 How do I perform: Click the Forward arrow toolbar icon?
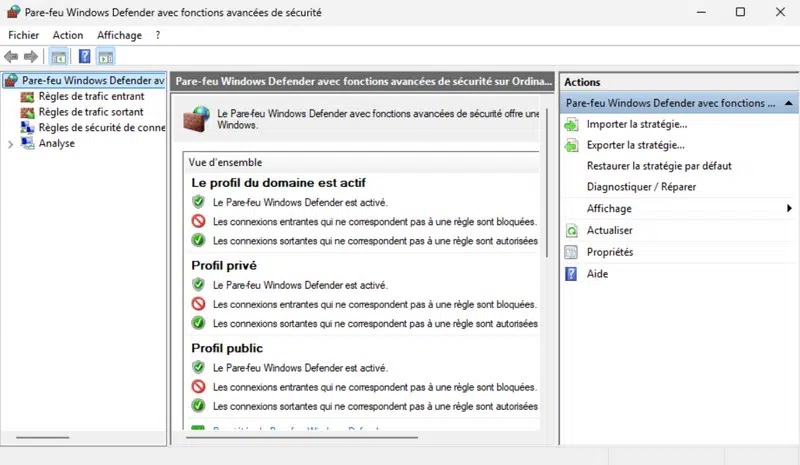(31, 57)
